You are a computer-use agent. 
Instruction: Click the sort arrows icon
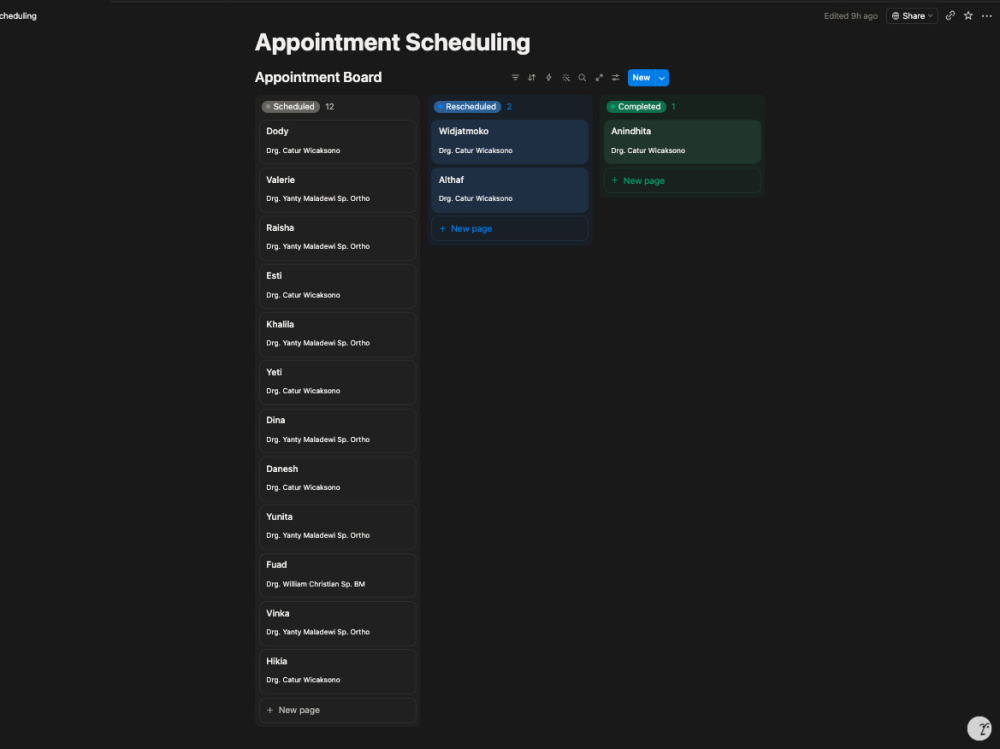point(532,78)
